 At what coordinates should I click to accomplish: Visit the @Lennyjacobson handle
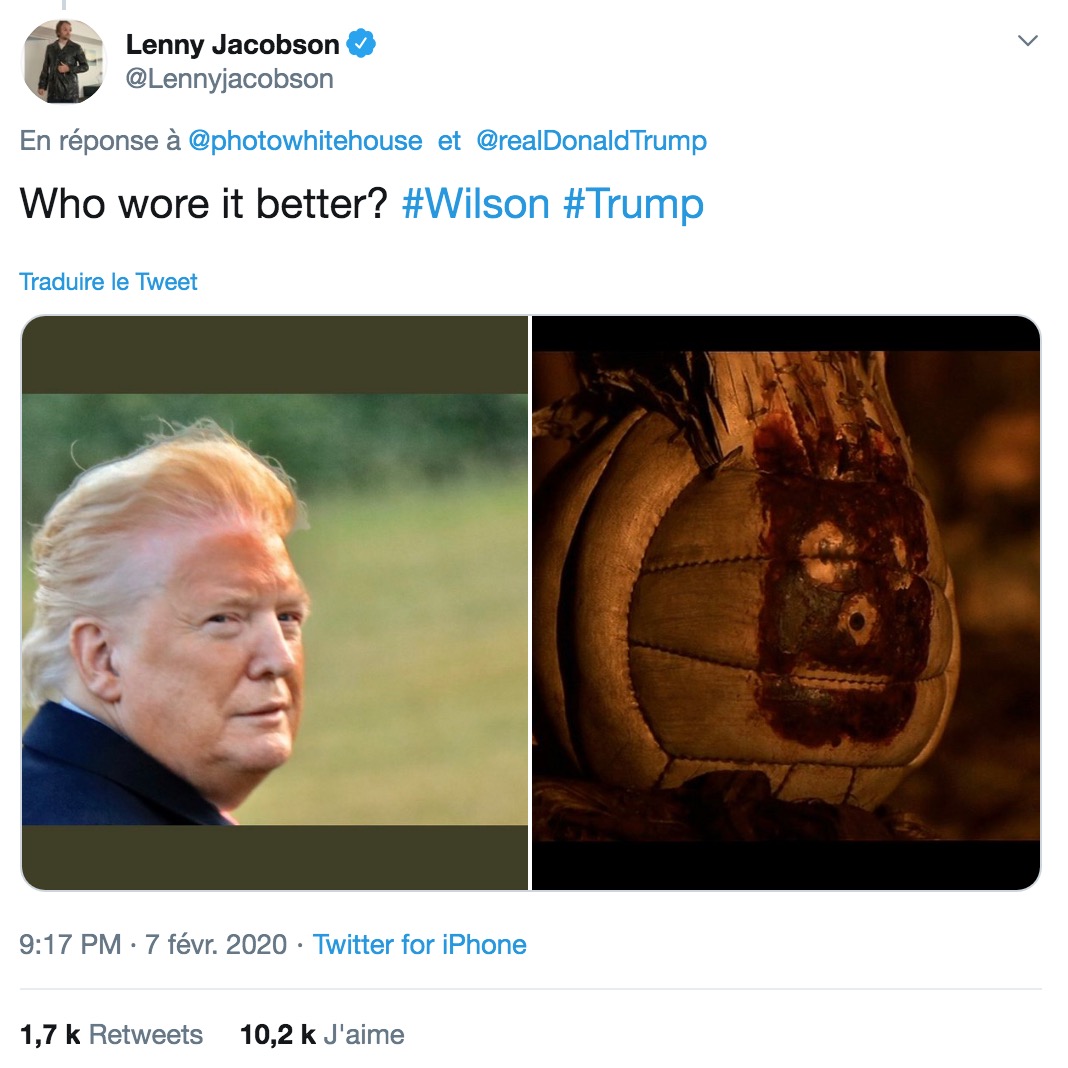[x=230, y=79]
